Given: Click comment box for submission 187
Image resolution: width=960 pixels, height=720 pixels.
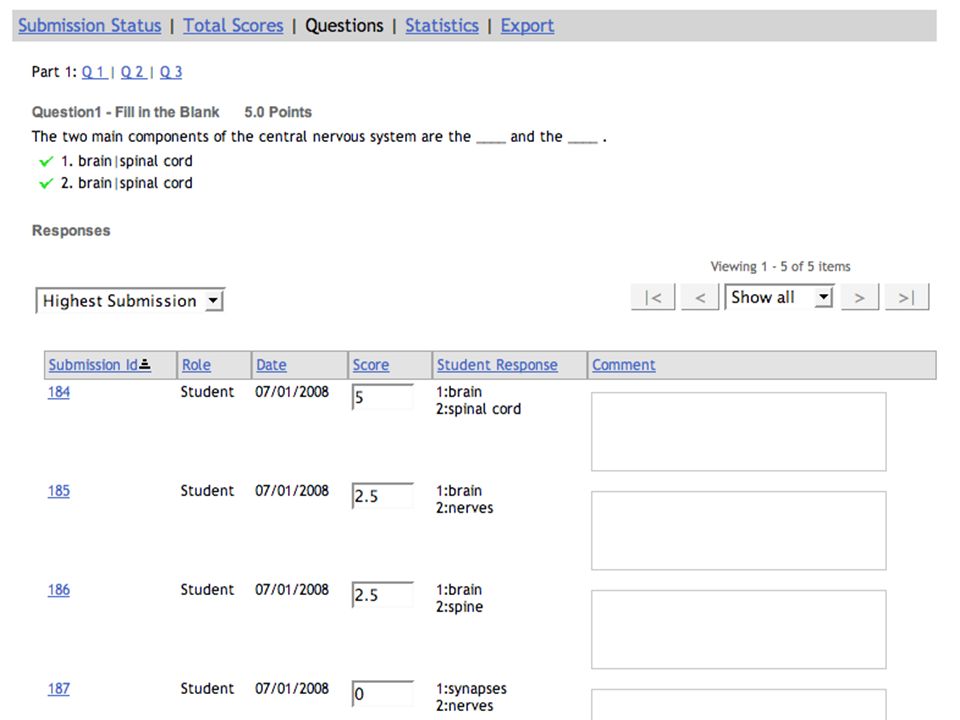Looking at the screenshot, I should tap(738, 705).
